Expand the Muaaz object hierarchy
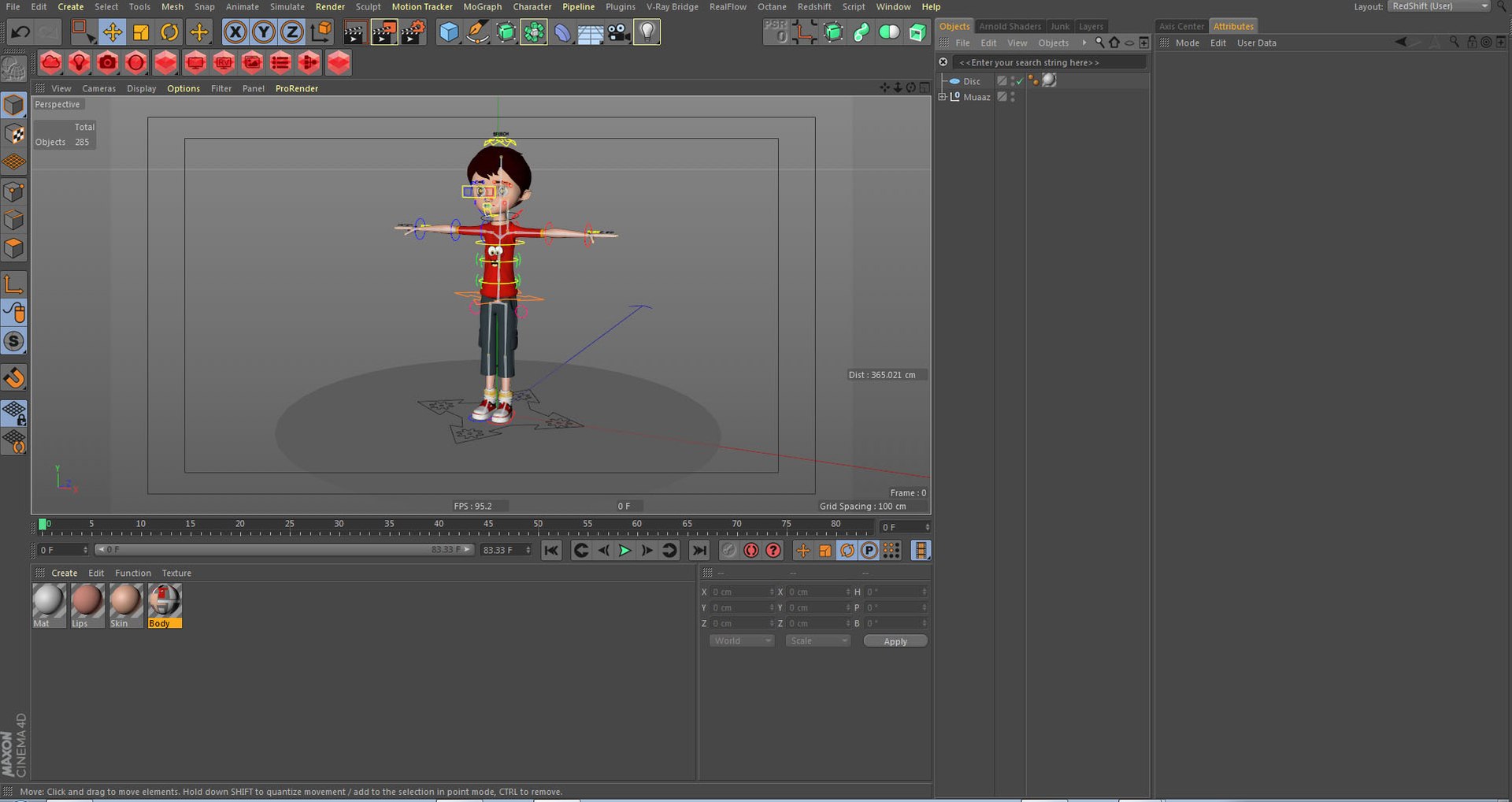The height and width of the screenshot is (802, 1512). 942,97
